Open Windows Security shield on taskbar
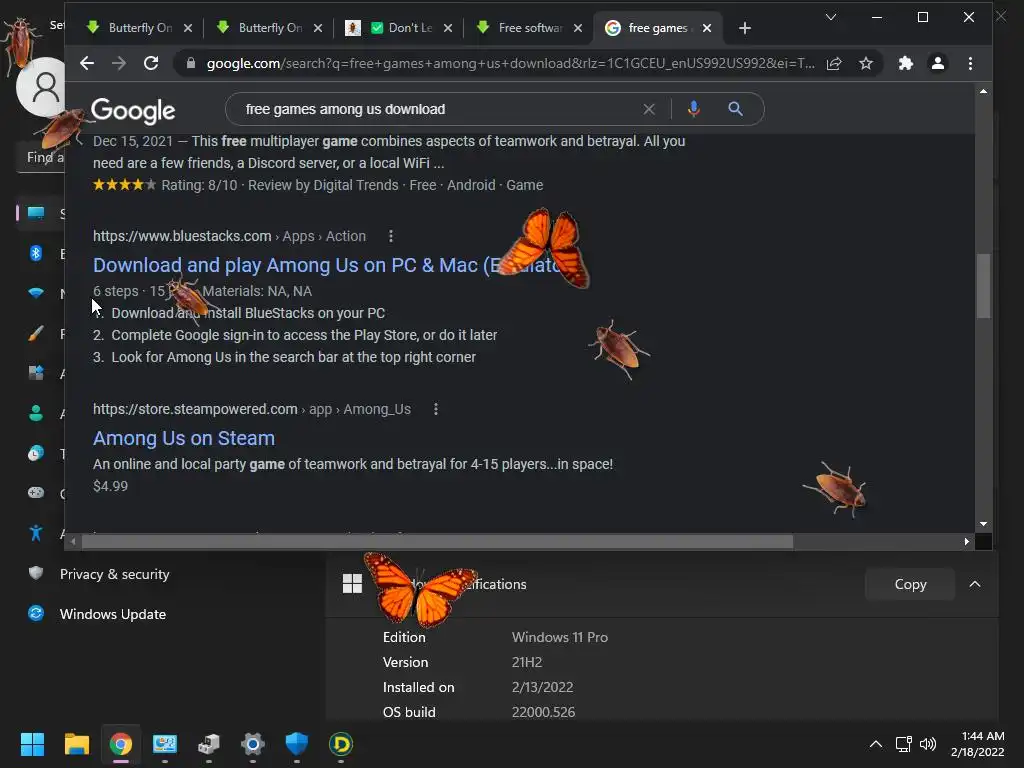 click(296, 744)
